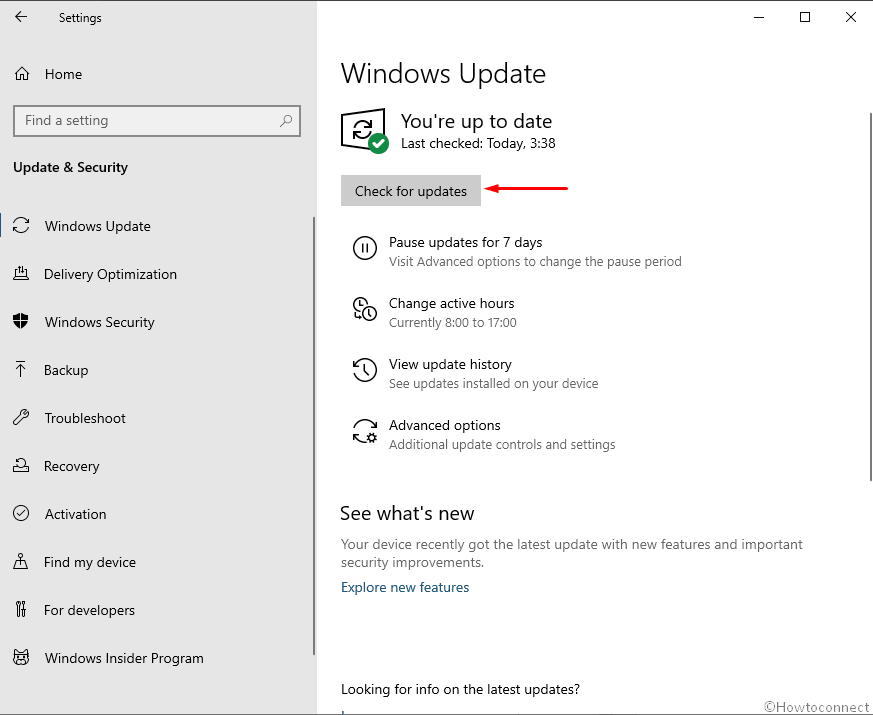873x715 pixels.
Task: Click the You're up to date heading
Action: pos(476,121)
